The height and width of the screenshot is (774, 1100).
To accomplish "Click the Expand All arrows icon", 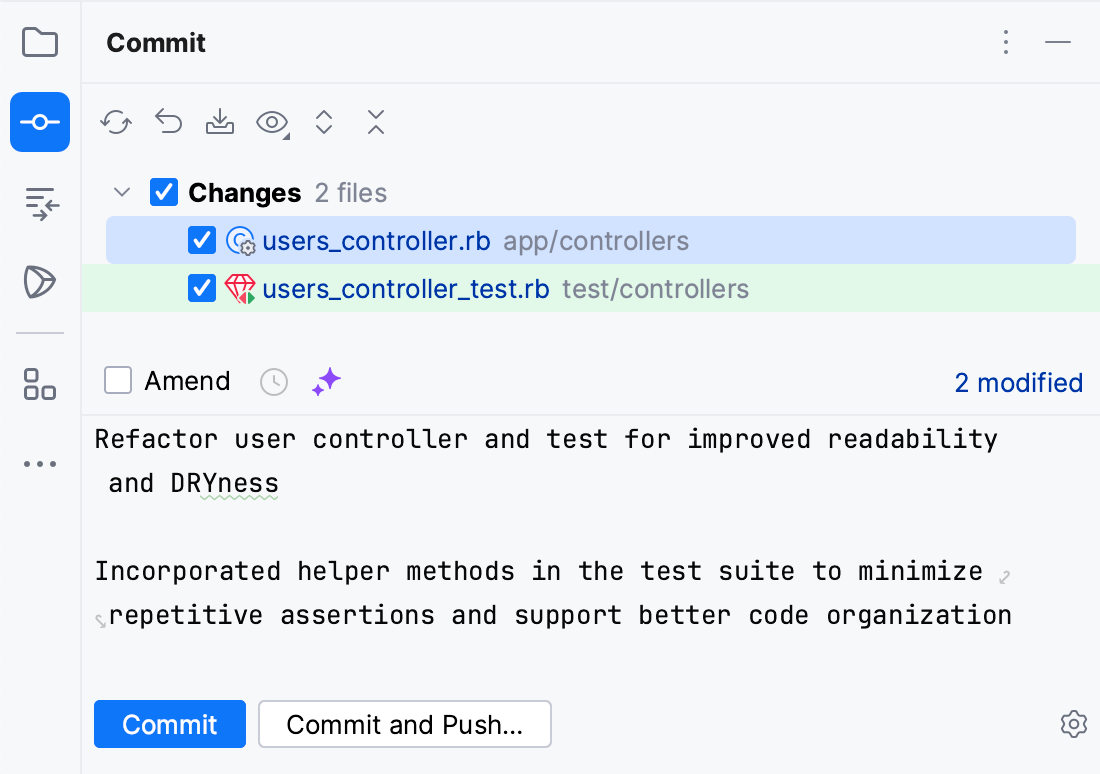I will click(324, 122).
